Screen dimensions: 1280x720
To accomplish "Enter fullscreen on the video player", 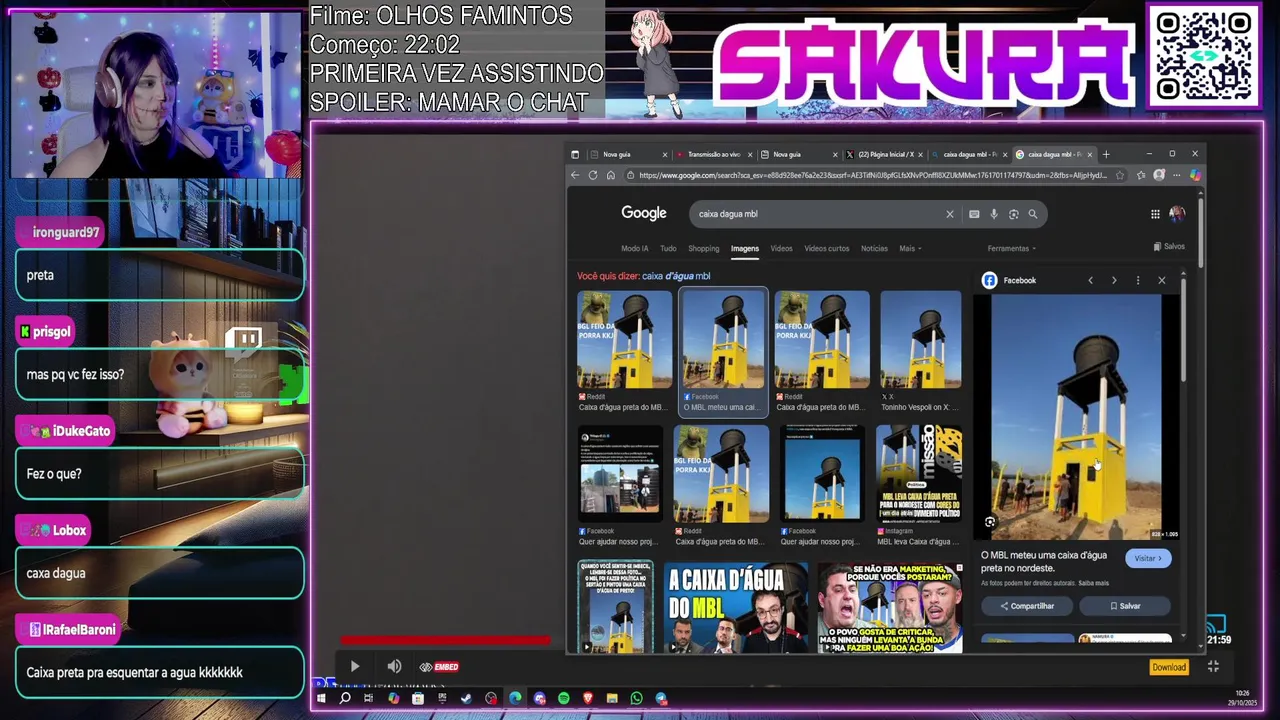I will 1213,667.
